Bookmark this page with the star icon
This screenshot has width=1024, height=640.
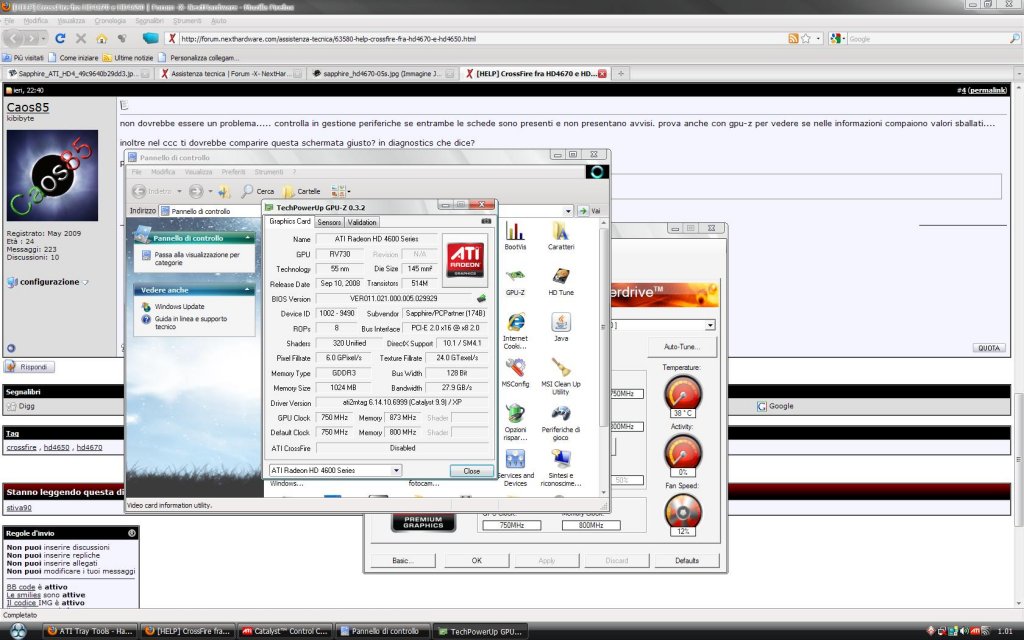click(806, 39)
